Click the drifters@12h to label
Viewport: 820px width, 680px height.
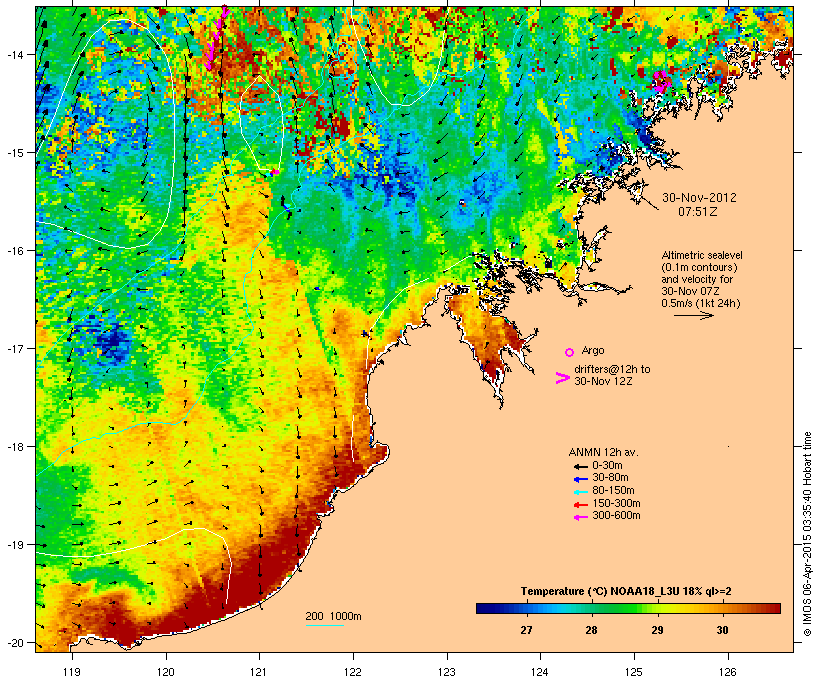coord(612,369)
